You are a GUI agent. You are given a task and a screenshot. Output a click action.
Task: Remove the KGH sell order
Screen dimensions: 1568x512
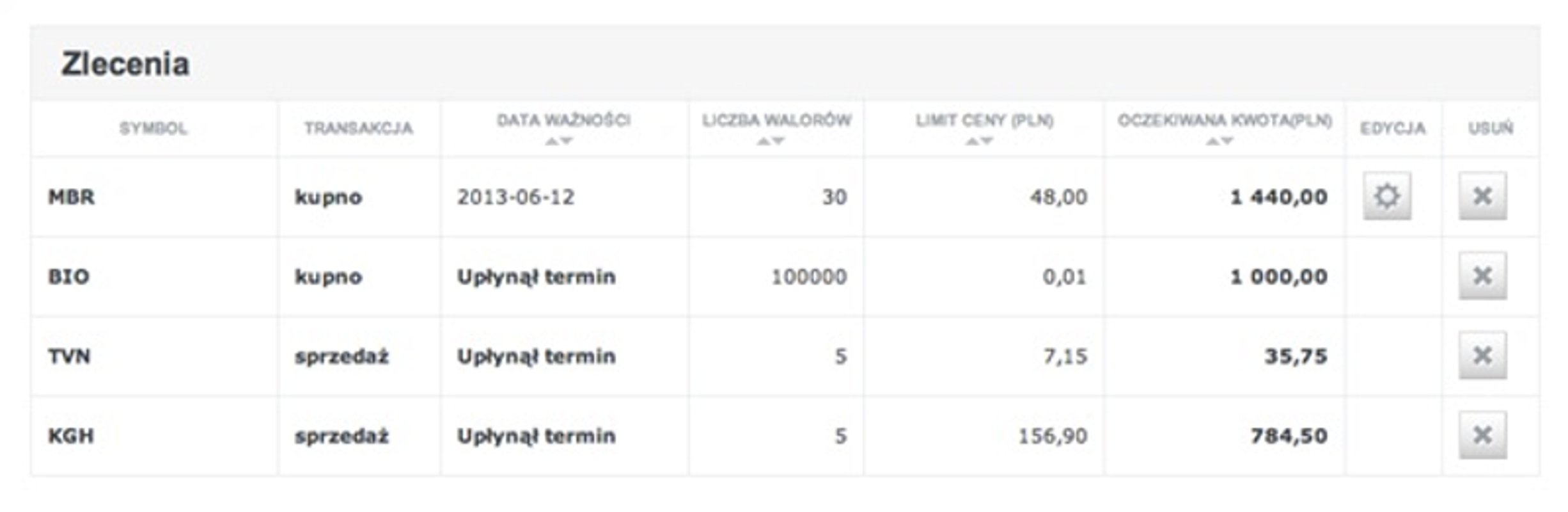(1482, 435)
